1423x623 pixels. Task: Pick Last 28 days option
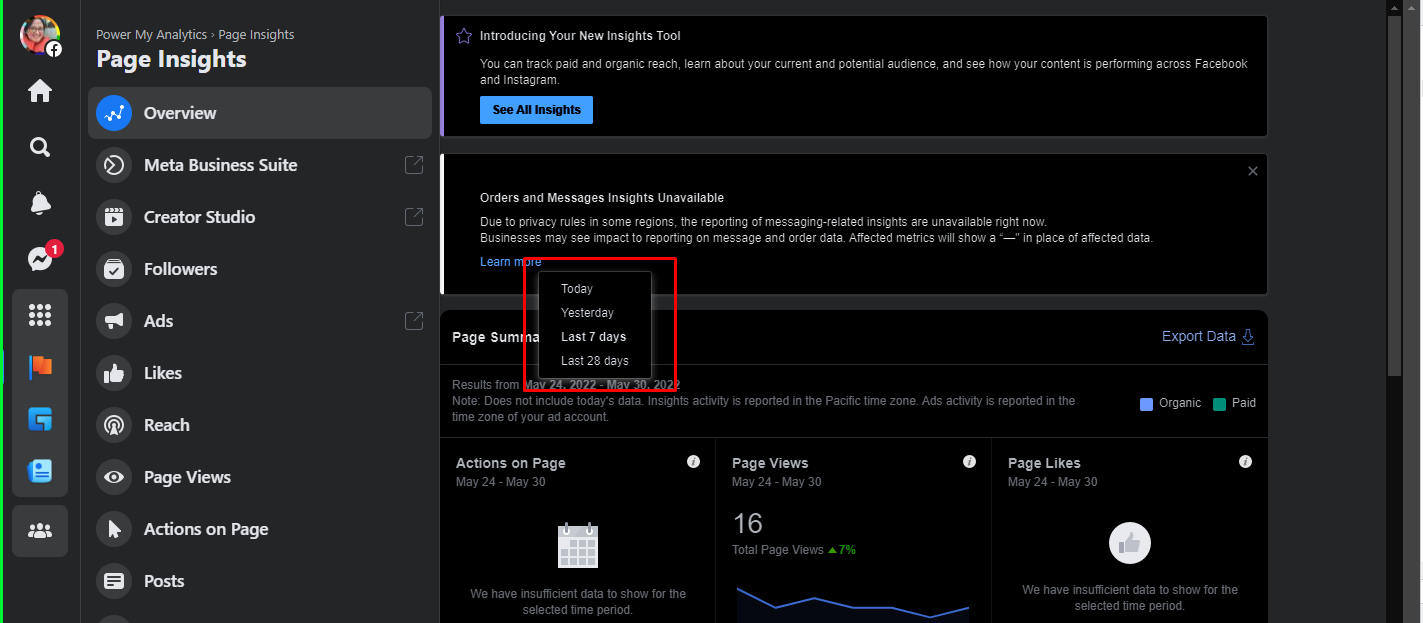pos(594,361)
